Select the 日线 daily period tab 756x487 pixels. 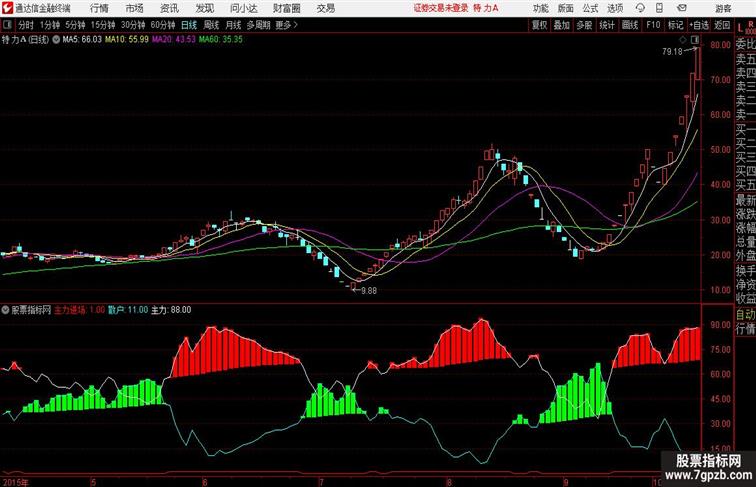click(189, 25)
